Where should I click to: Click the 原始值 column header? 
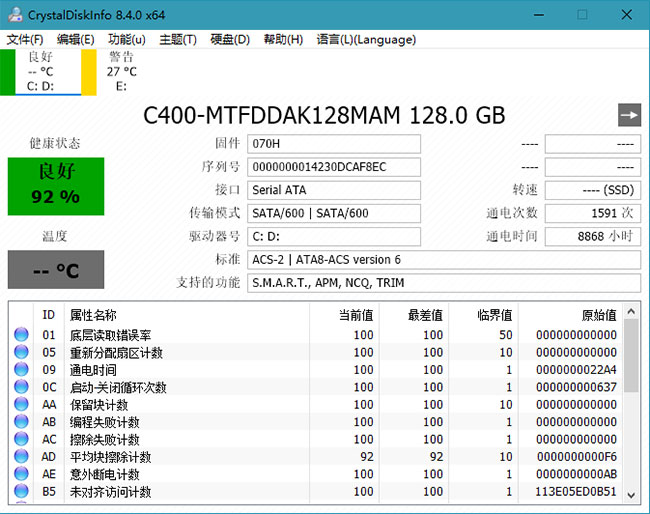point(570,315)
